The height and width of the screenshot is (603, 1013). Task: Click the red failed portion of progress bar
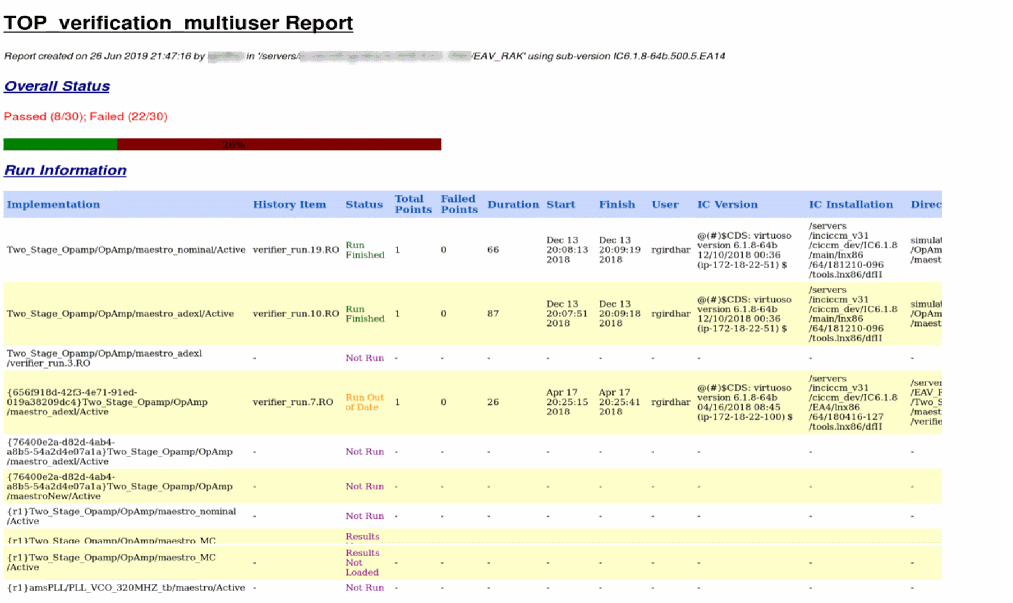click(x=279, y=144)
